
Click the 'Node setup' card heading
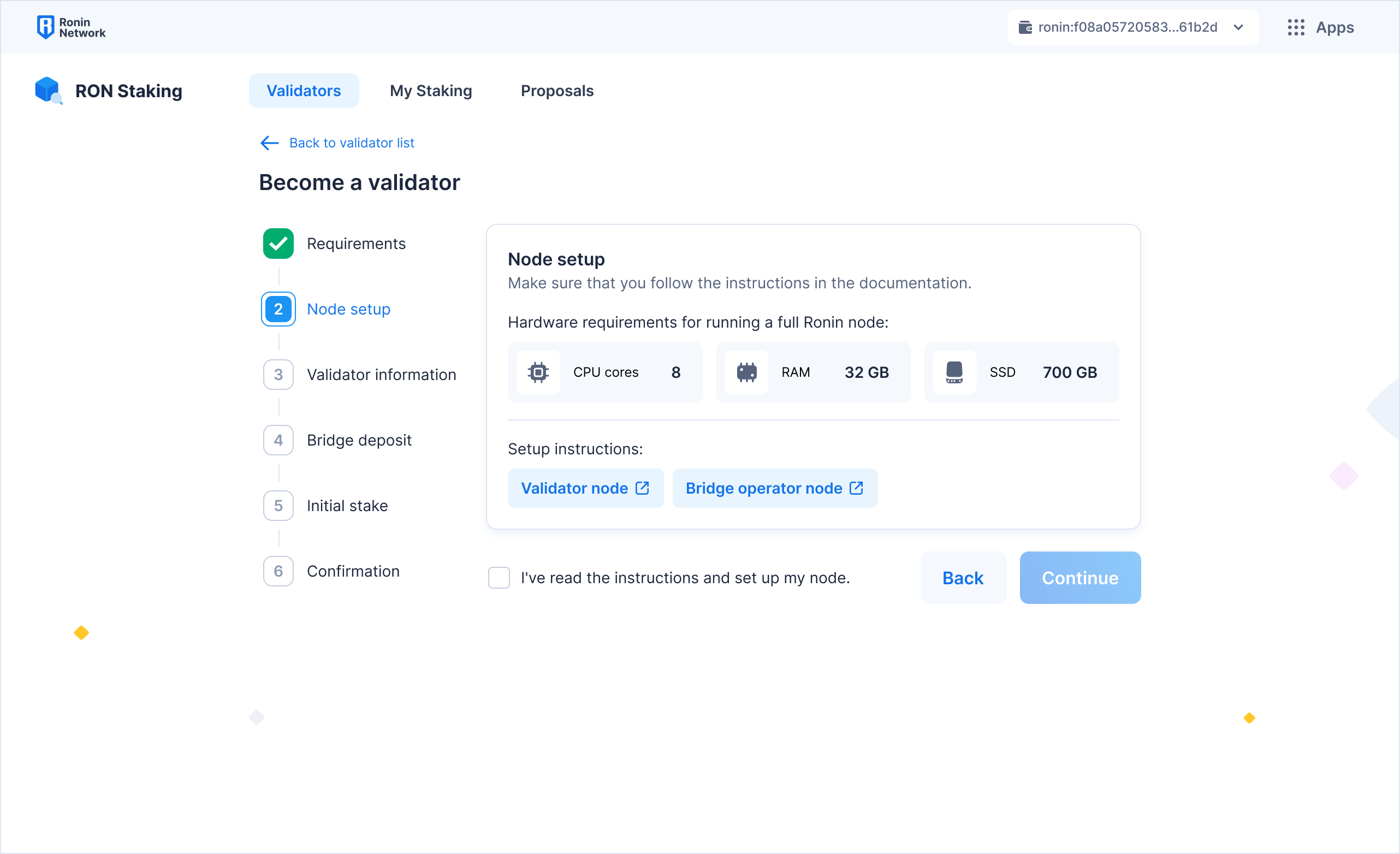[x=556, y=260]
